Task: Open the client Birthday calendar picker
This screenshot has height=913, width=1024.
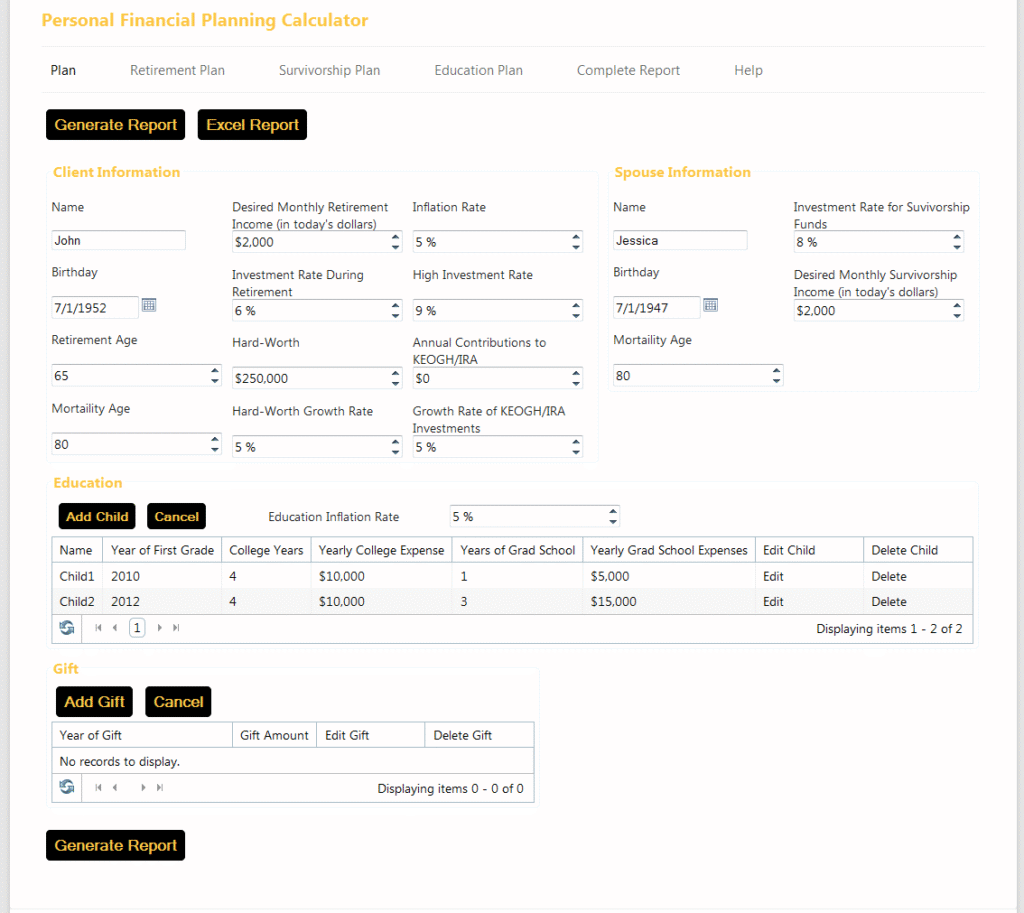Action: [148, 305]
